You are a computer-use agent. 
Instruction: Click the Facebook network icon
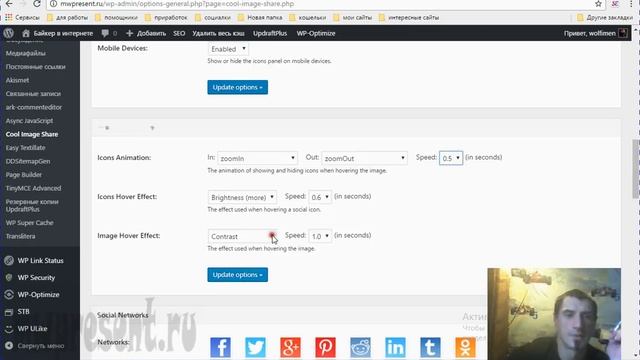(220, 347)
